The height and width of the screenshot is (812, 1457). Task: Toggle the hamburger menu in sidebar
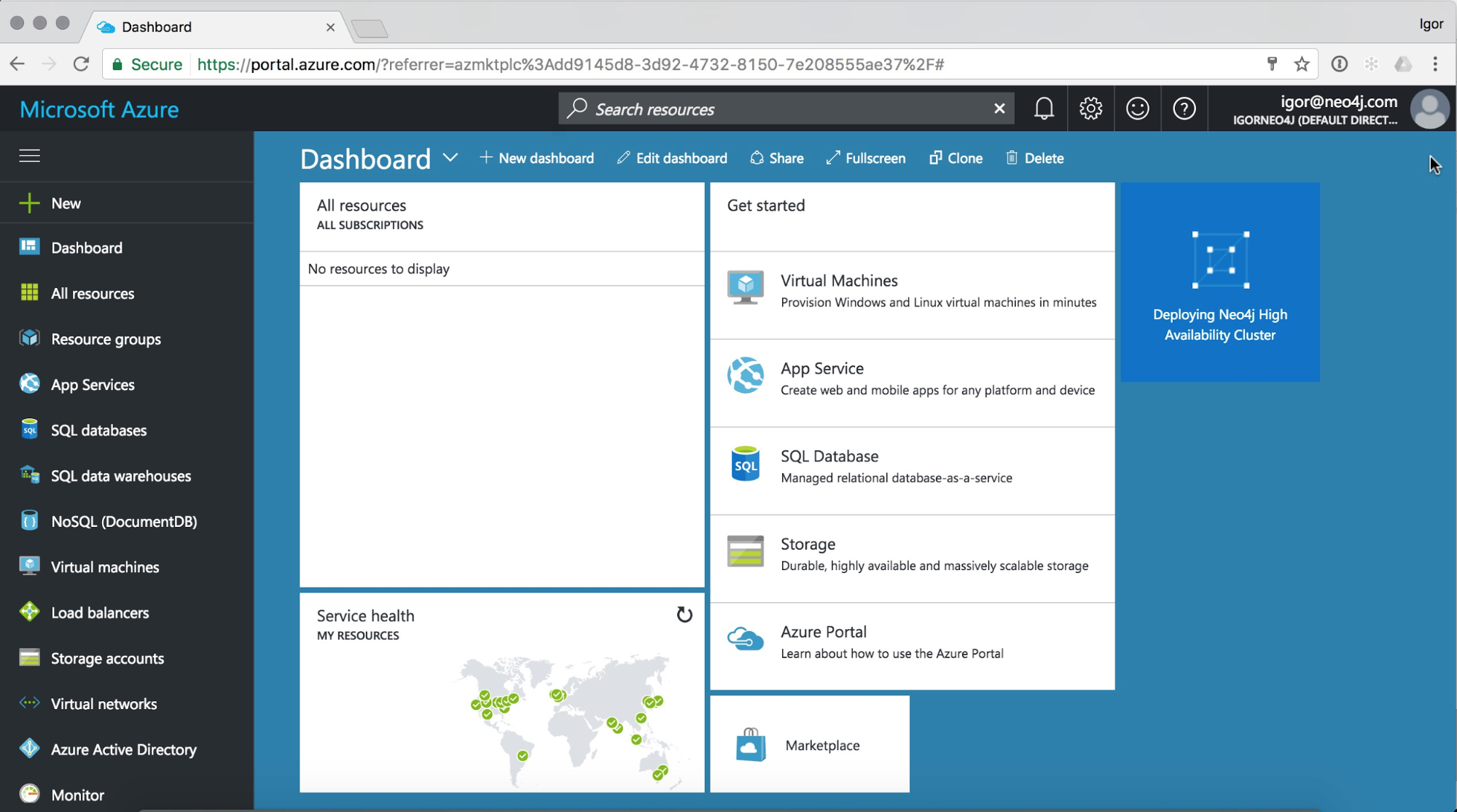coord(29,155)
